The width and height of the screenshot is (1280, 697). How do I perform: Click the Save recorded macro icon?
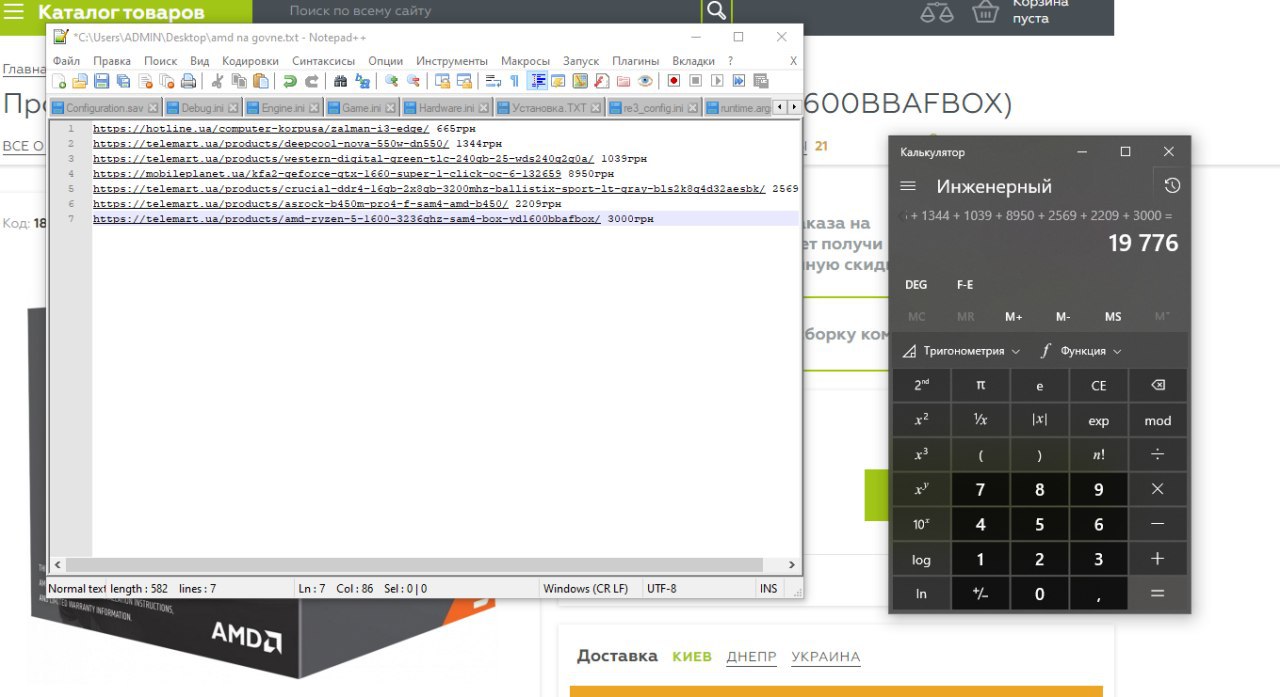pos(761,81)
